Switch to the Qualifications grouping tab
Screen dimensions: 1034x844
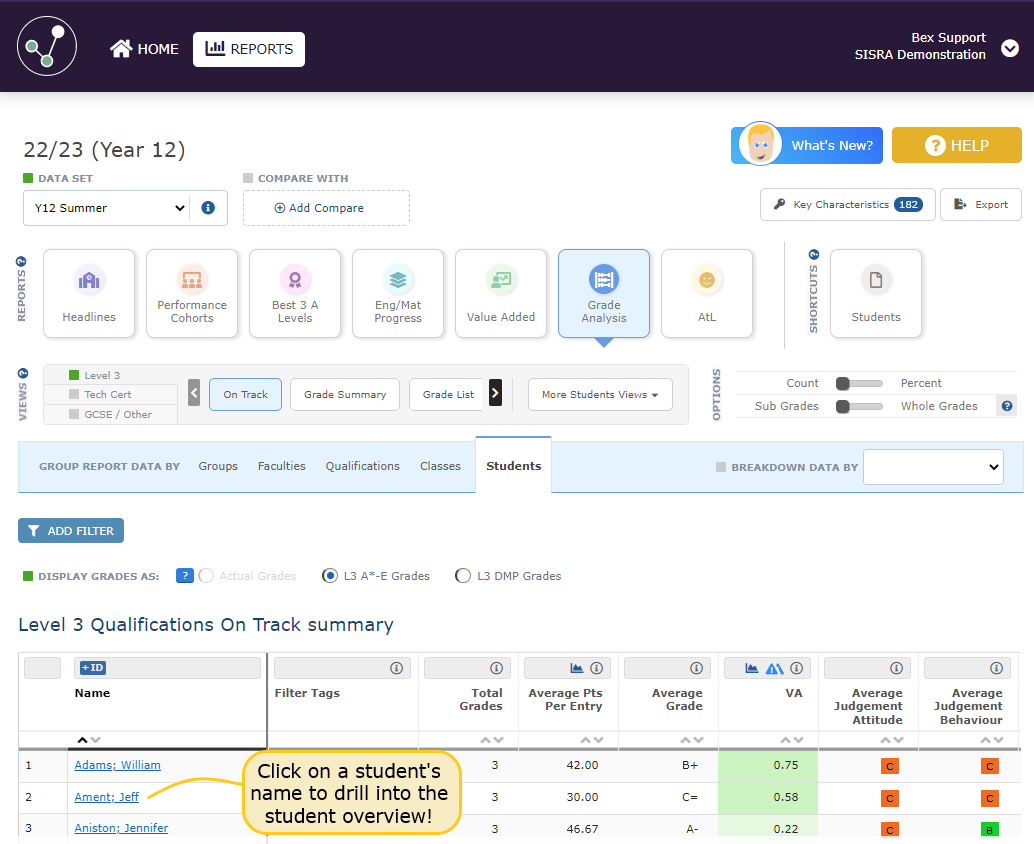[x=362, y=466]
